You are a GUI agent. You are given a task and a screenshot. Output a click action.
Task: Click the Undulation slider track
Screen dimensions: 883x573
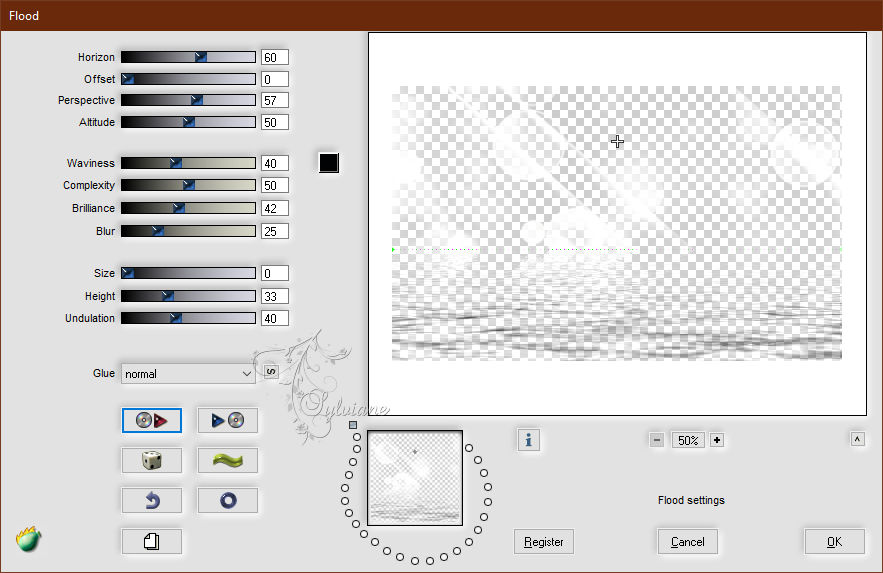coord(188,318)
